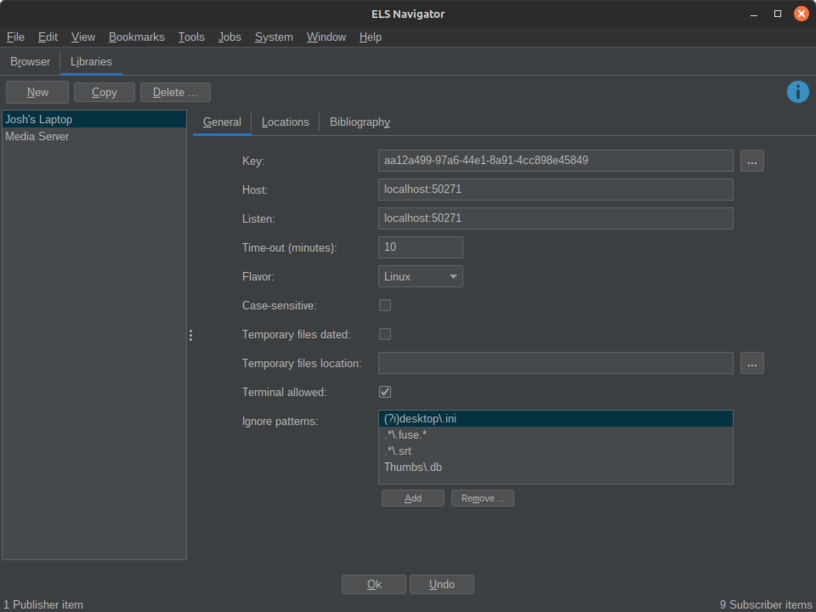Go to the Browser tab
Viewport: 816px width, 612px height.
30,62
